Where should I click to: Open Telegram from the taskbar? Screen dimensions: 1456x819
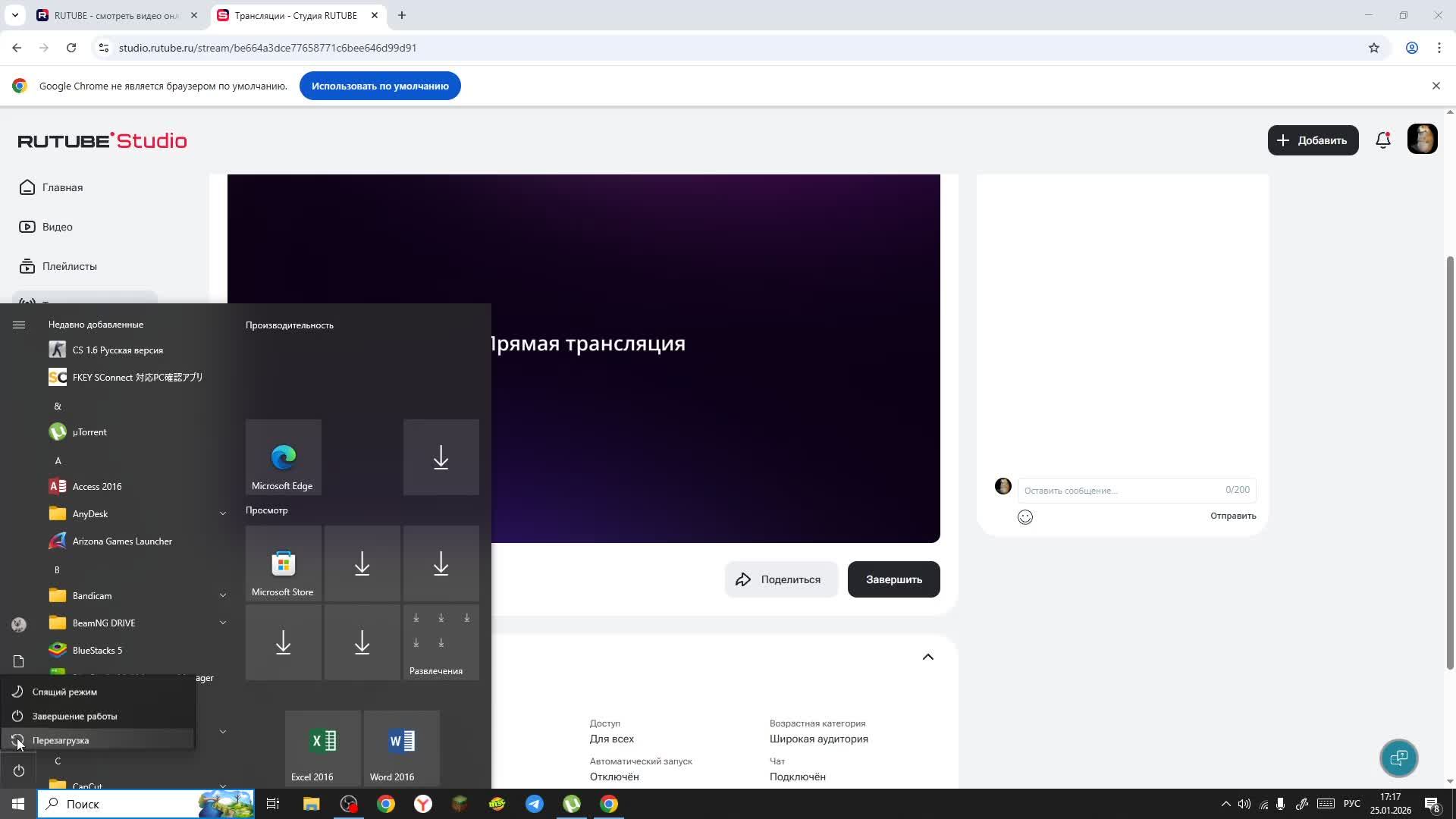click(535, 804)
